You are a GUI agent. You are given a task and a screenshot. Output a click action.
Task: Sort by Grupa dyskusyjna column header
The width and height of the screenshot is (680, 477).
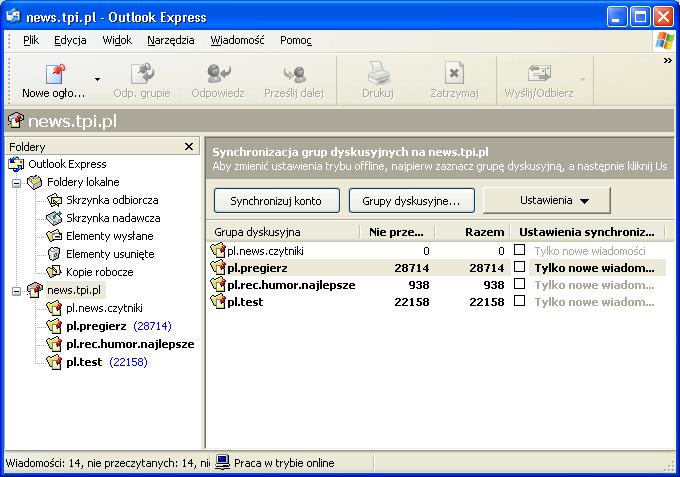(x=283, y=232)
